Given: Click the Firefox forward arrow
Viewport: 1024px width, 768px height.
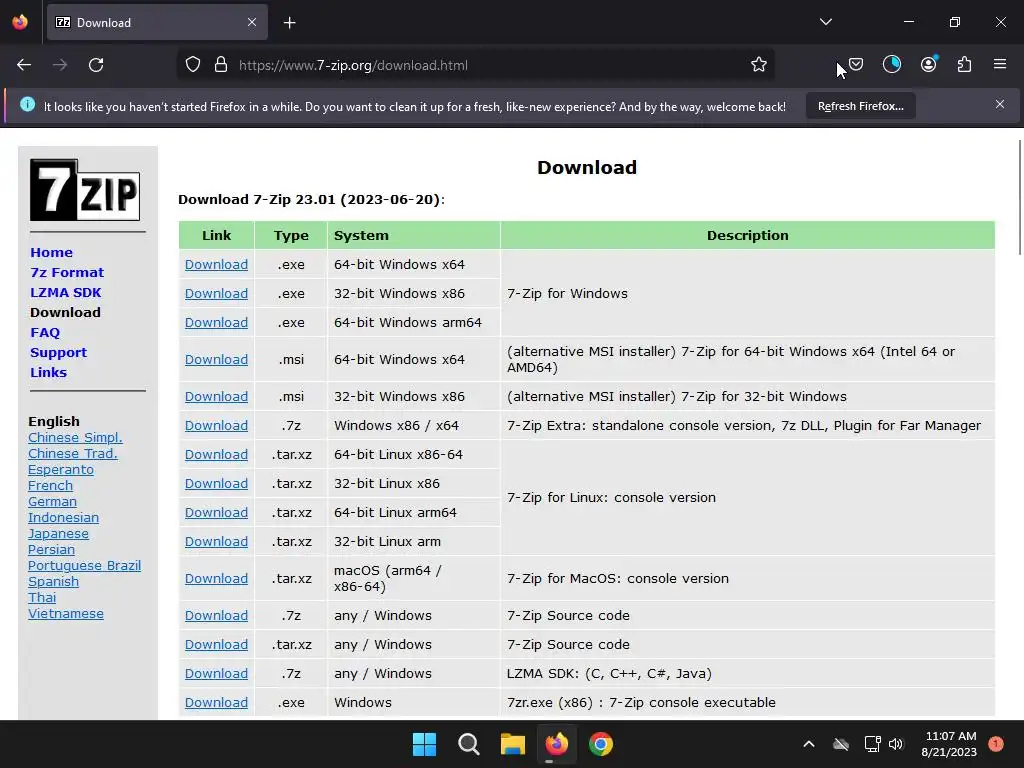Looking at the screenshot, I should pos(60,65).
